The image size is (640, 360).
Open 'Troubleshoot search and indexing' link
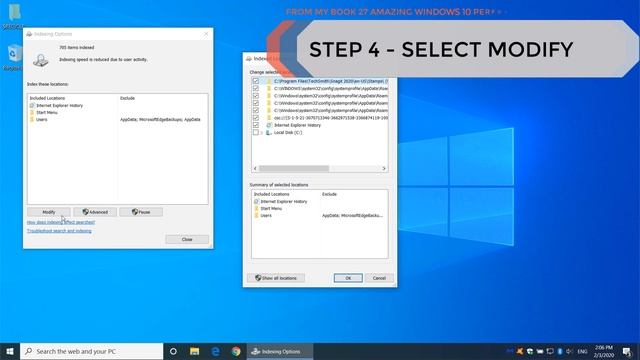click(59, 231)
